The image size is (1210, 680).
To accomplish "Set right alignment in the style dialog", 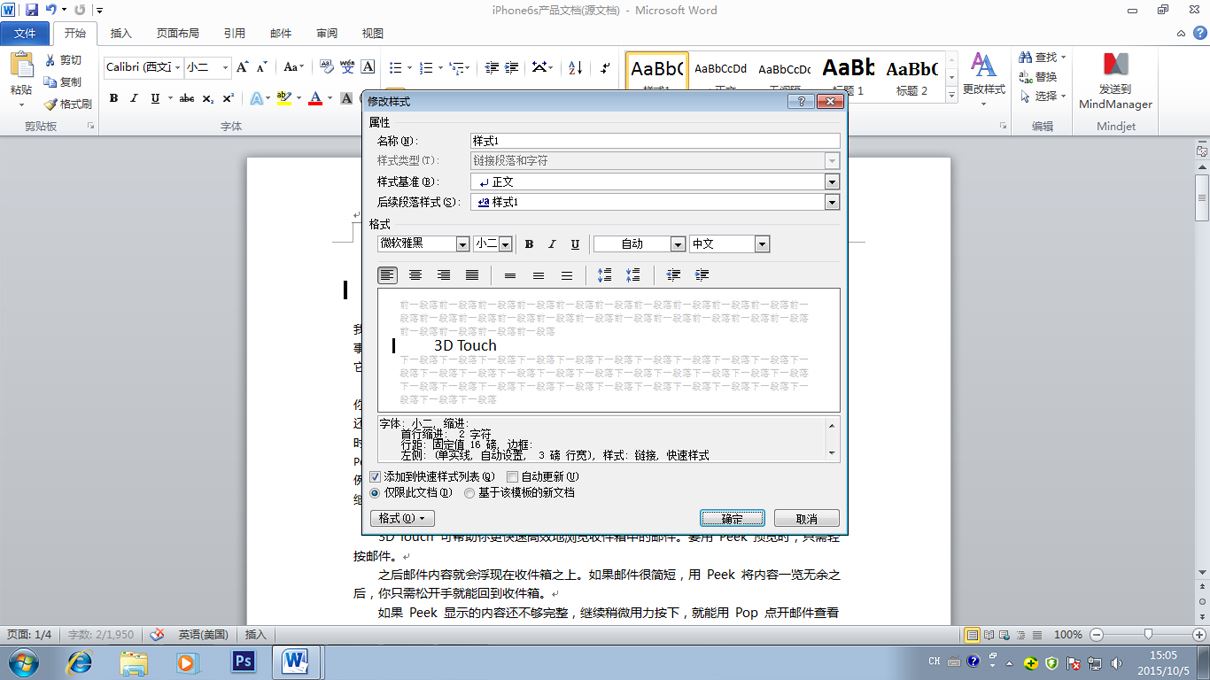I will 444,275.
